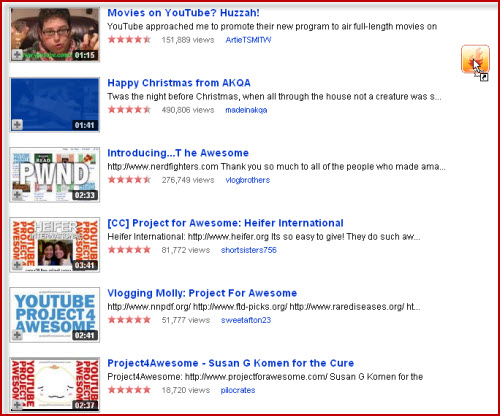The width and height of the screenshot is (500, 416).
Task: Click plus icon on Heifer International thumbnail
Action: tap(17, 265)
